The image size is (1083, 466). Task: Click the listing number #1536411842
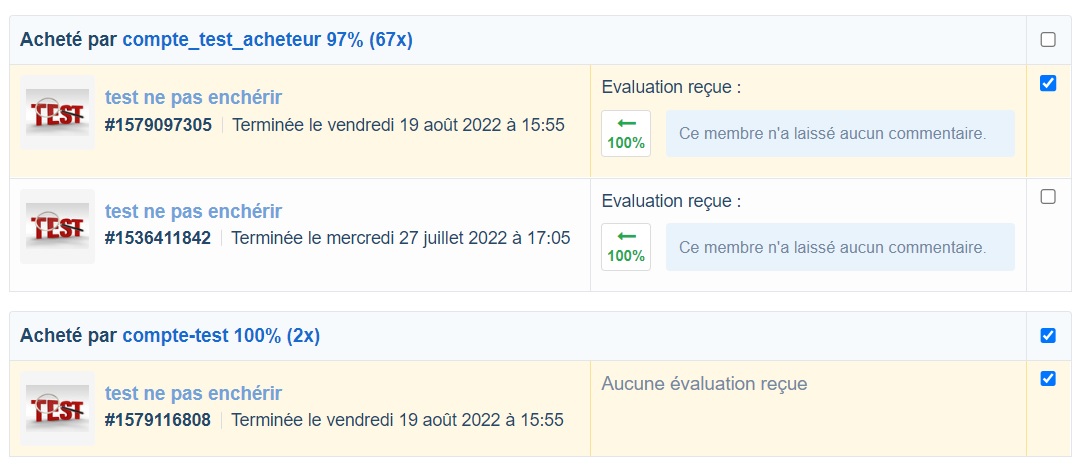158,238
